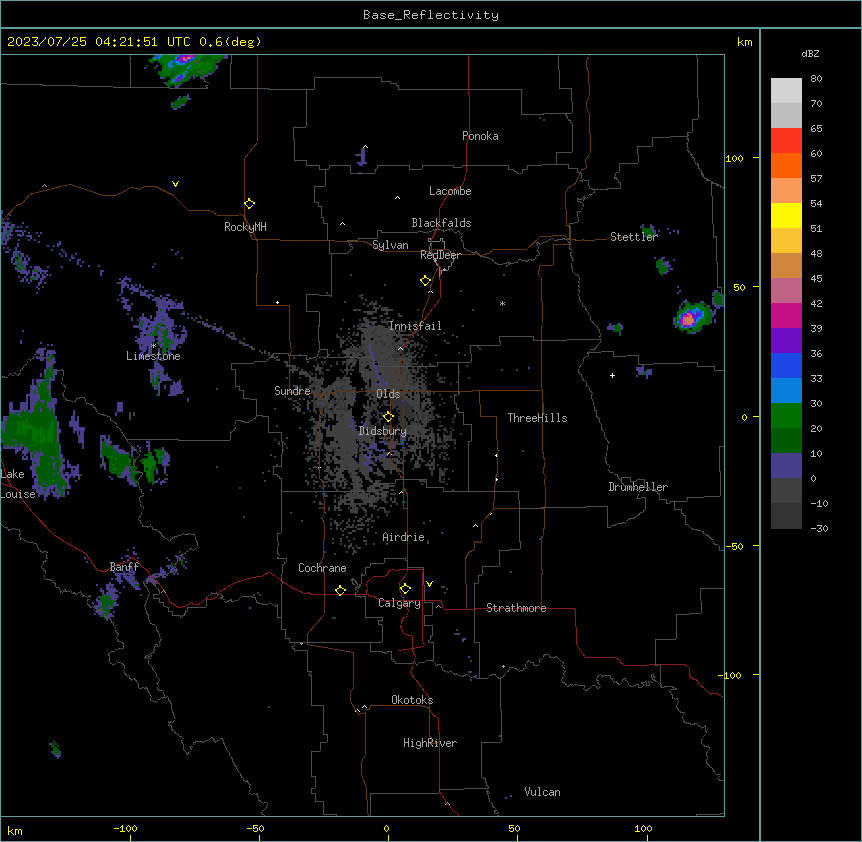Click the Sylvan label
Viewport: 862px width, 842px height.
coord(390,245)
